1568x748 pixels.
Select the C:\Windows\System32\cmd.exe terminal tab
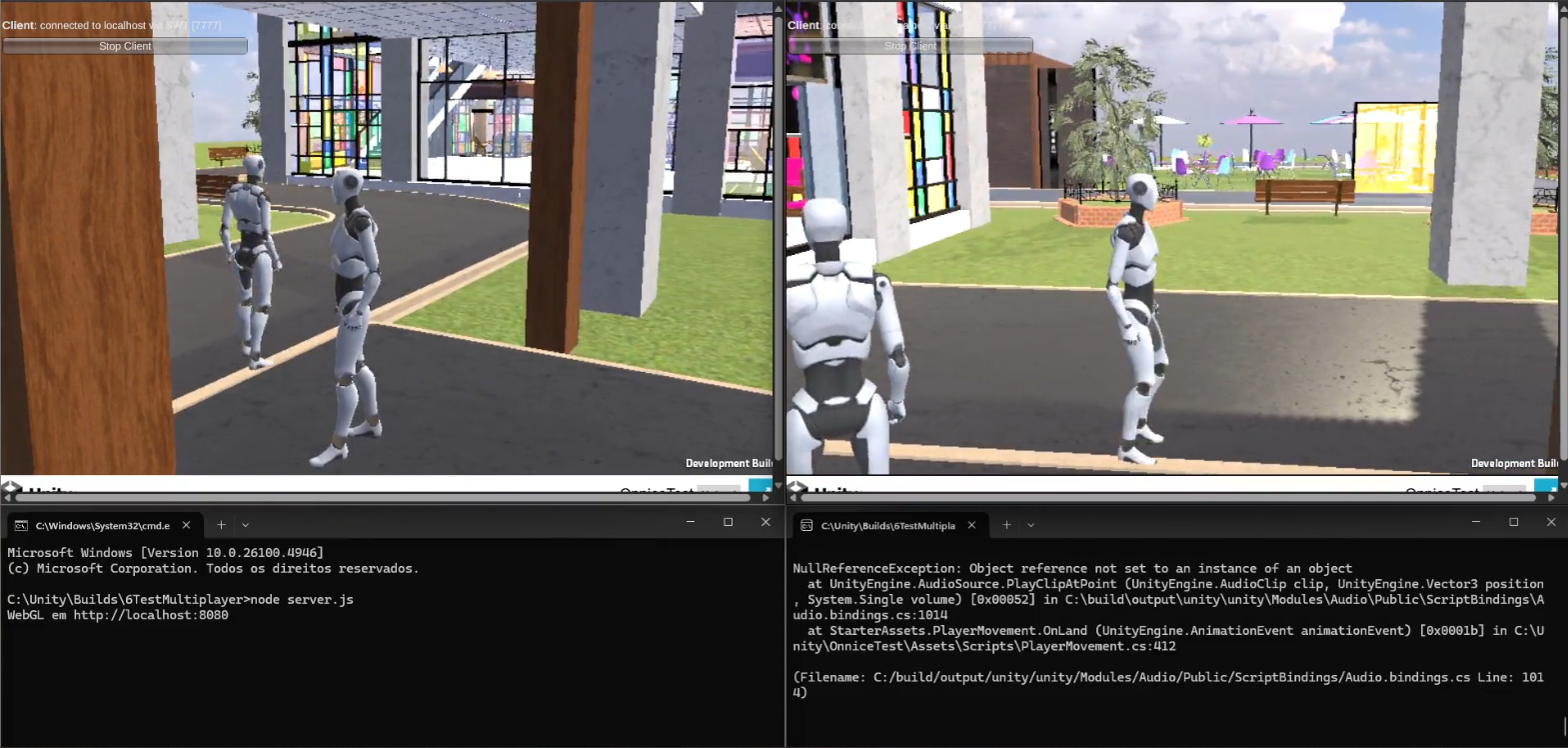click(x=100, y=525)
